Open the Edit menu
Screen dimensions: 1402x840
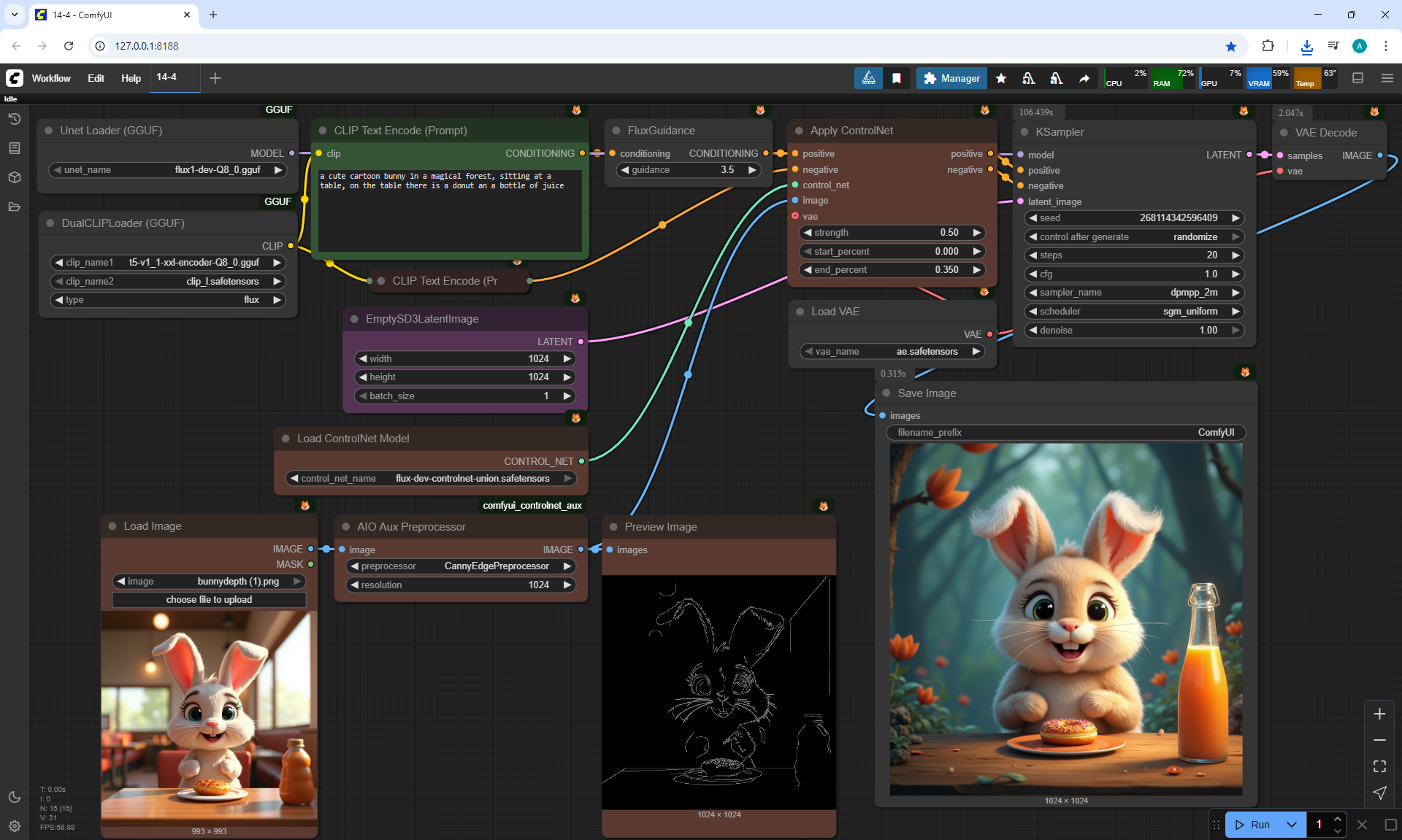(x=96, y=78)
